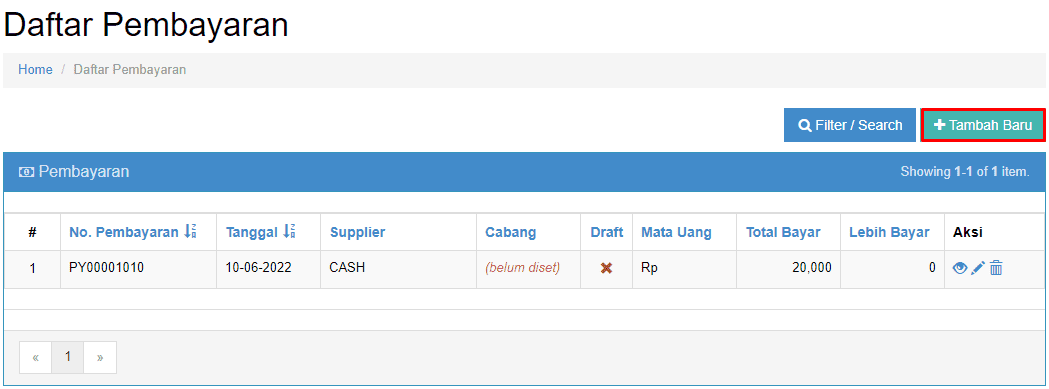This screenshot has width=1049, height=389.
Task: Sort table by Total Bayar column
Action: [x=783, y=232]
